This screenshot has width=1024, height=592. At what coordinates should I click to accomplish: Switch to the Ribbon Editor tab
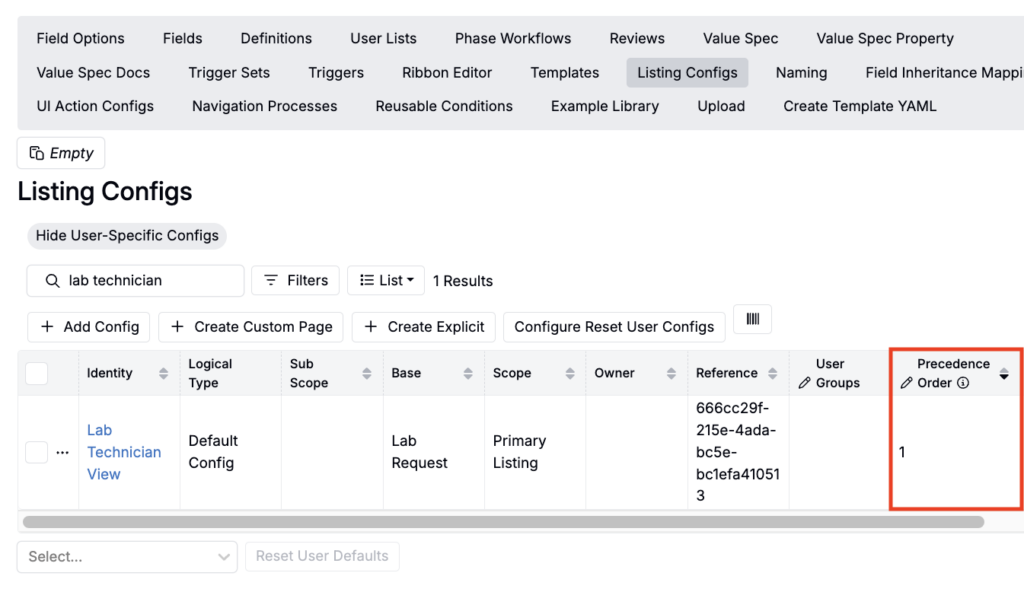447,72
